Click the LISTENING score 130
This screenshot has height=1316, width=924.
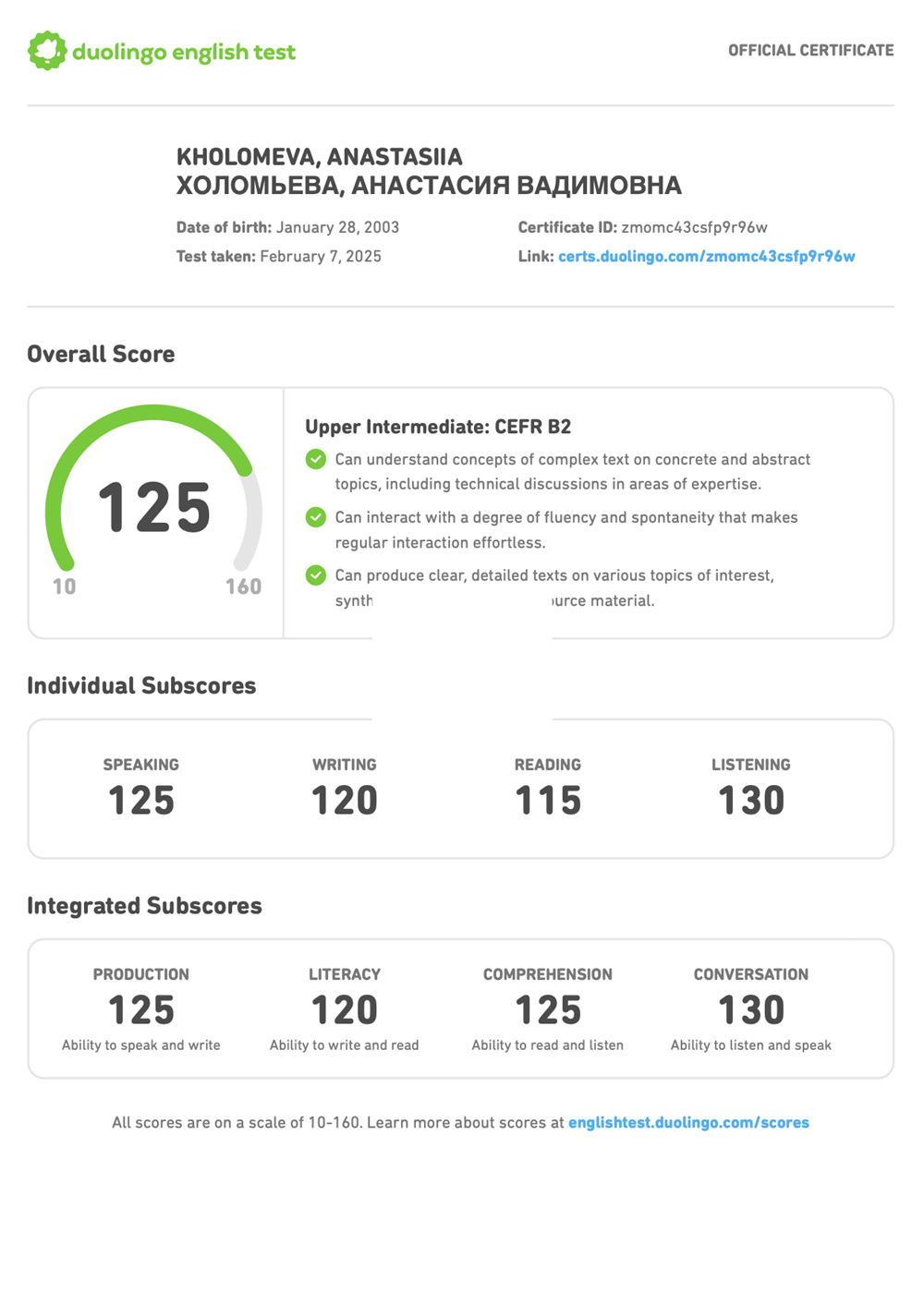click(751, 801)
